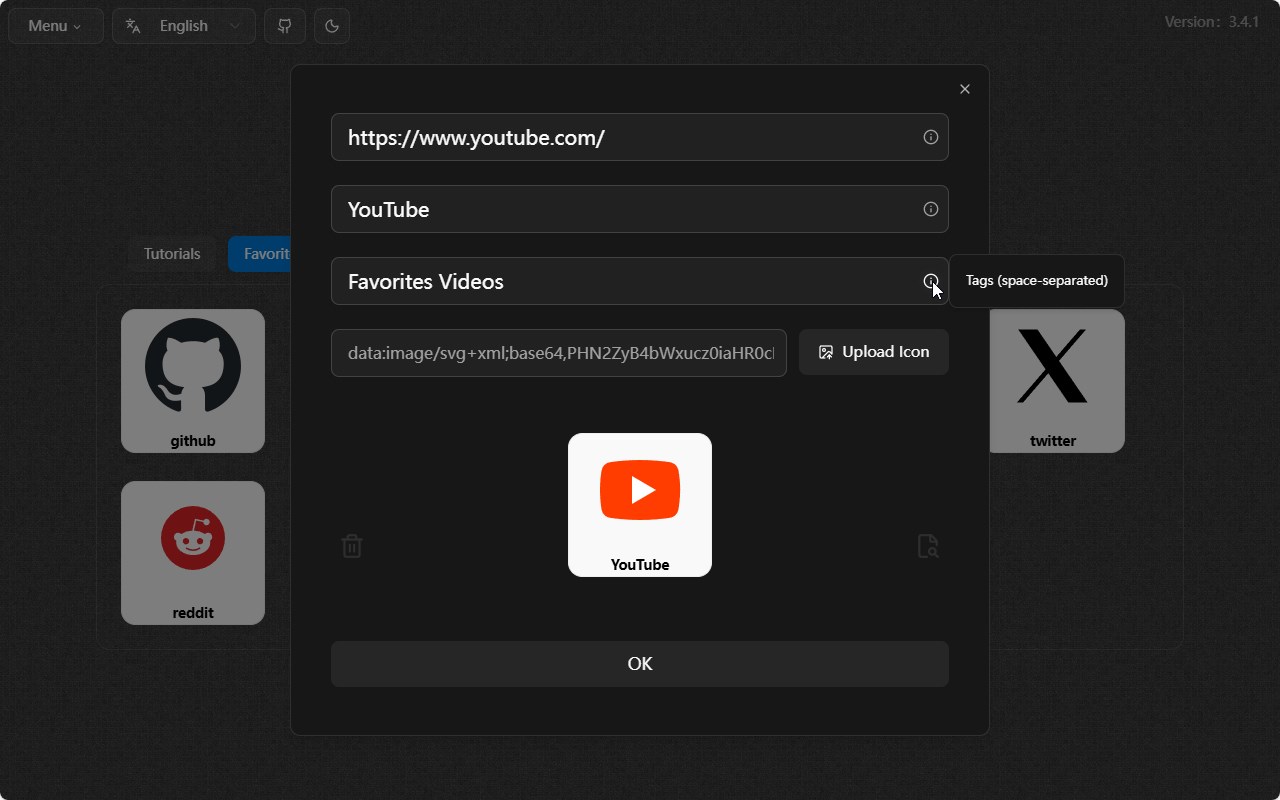1280x800 pixels.
Task: Toggle dark mode moon icon
Action: click(332, 26)
